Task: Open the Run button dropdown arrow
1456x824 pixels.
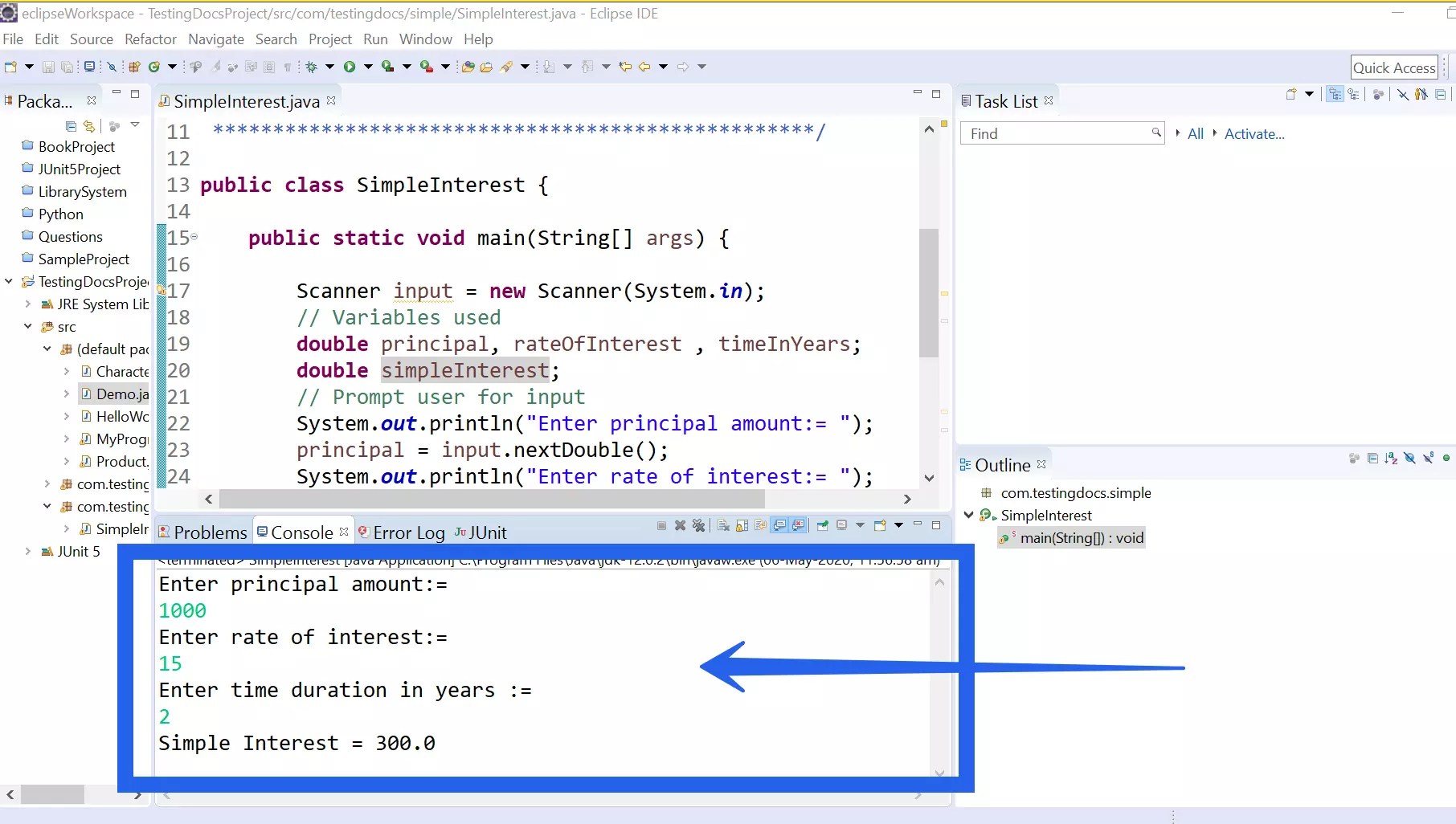Action: 368,67
